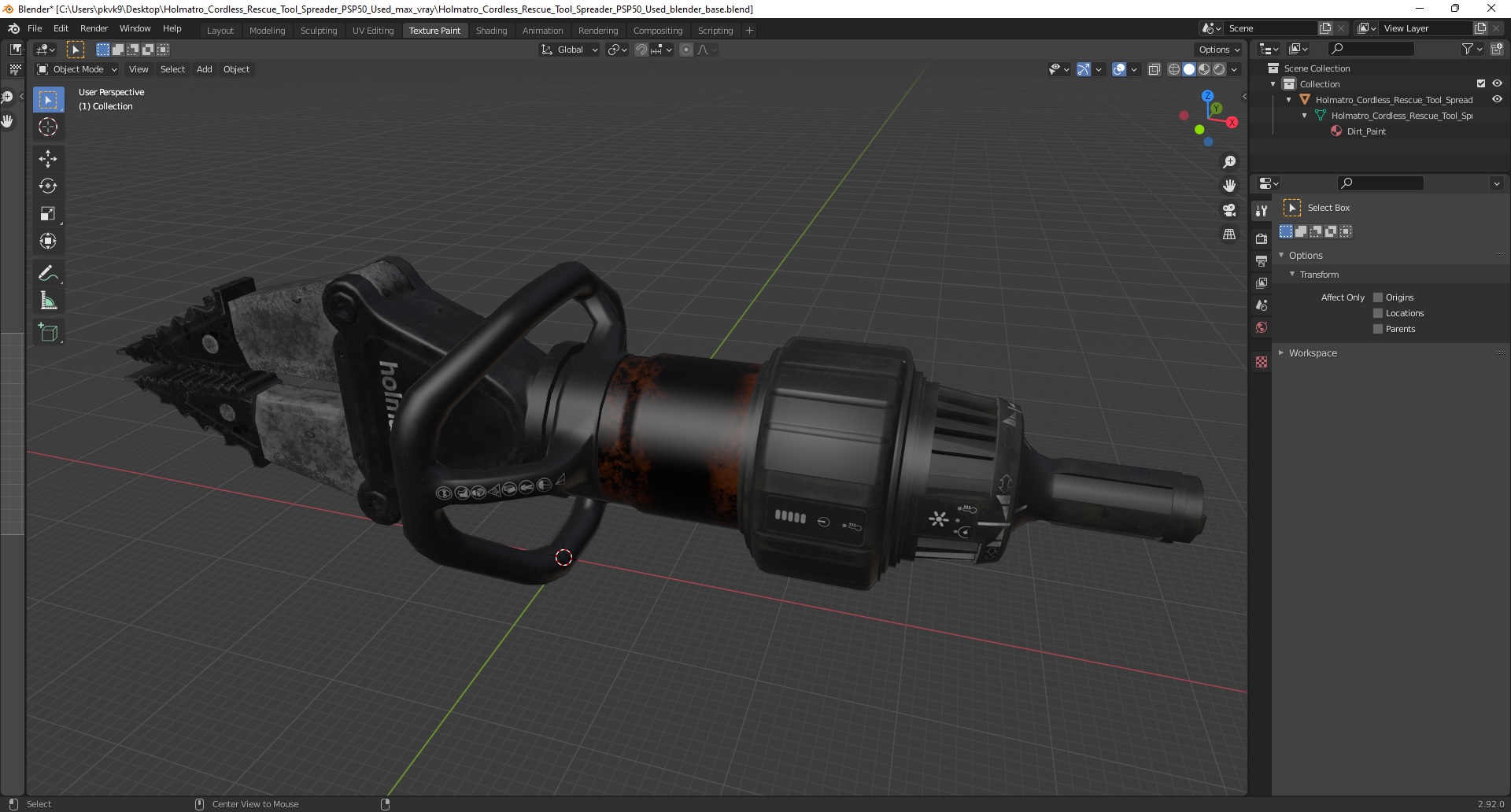The height and width of the screenshot is (812, 1511).
Task: Open viewport shading options dropdown arrow
Action: (1234, 69)
